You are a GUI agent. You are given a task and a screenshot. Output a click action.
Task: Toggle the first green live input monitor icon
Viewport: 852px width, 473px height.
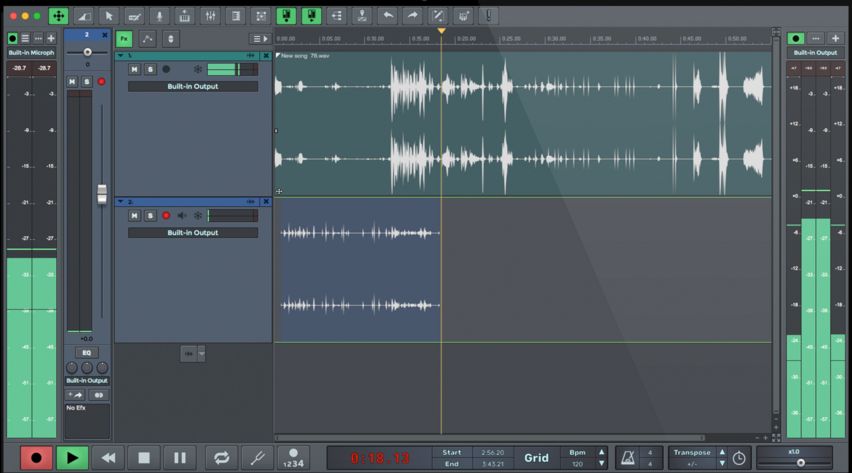click(x=286, y=16)
